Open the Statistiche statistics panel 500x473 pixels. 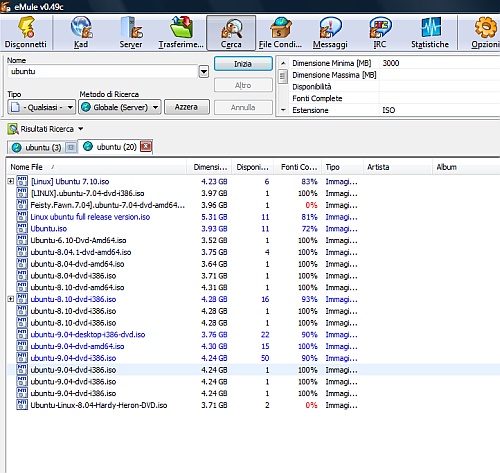tap(430, 33)
